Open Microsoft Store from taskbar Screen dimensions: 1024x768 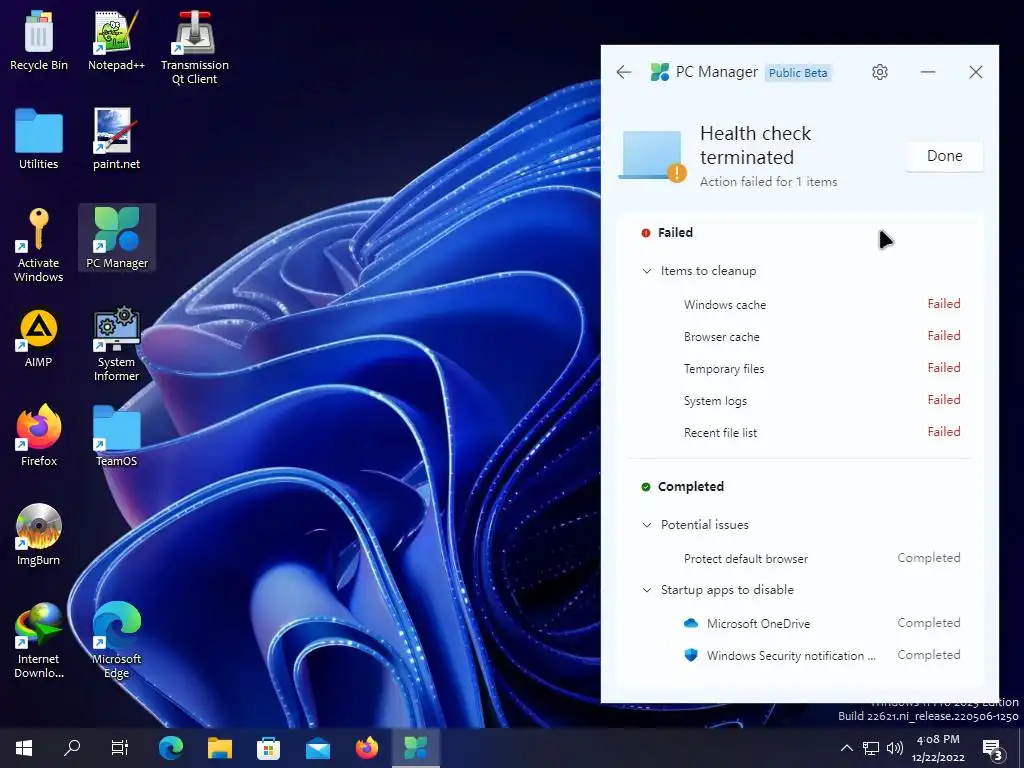pos(268,747)
